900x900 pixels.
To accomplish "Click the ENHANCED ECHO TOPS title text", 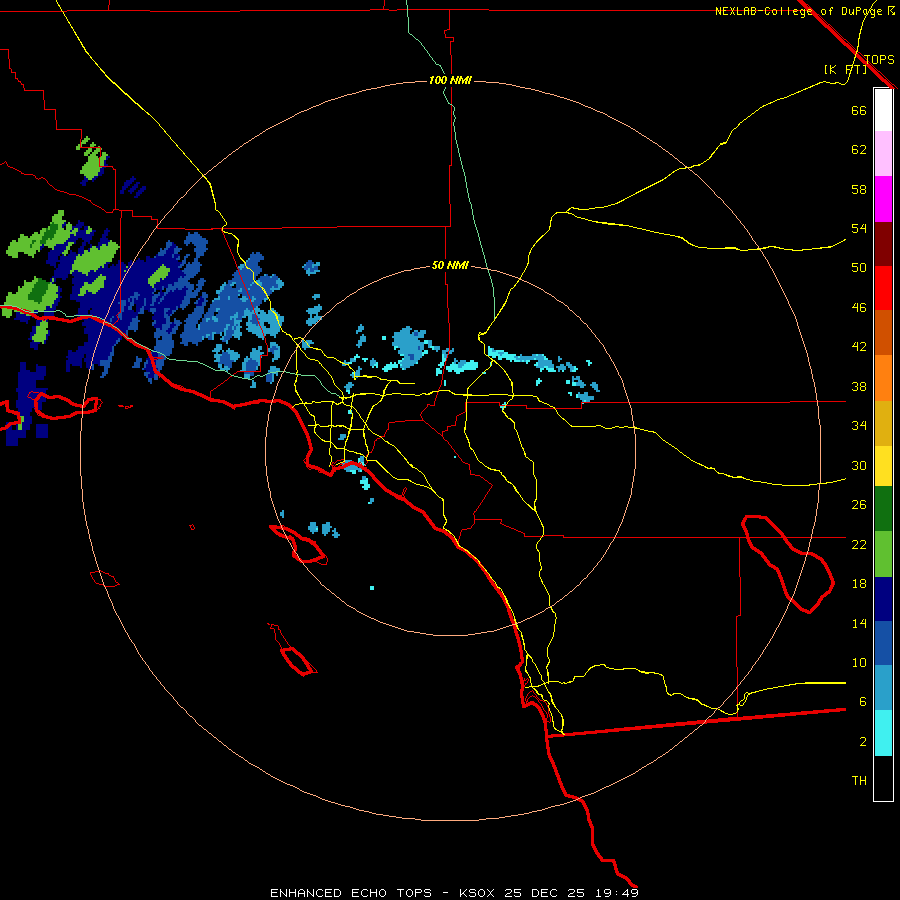I will click(350, 893).
